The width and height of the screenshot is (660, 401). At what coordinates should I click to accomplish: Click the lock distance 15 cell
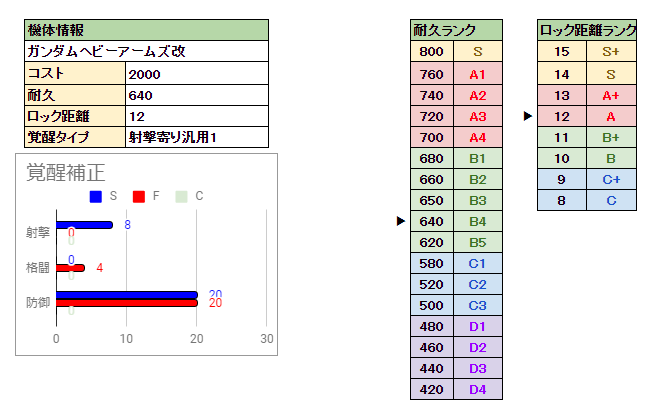pyautogui.click(x=562, y=51)
